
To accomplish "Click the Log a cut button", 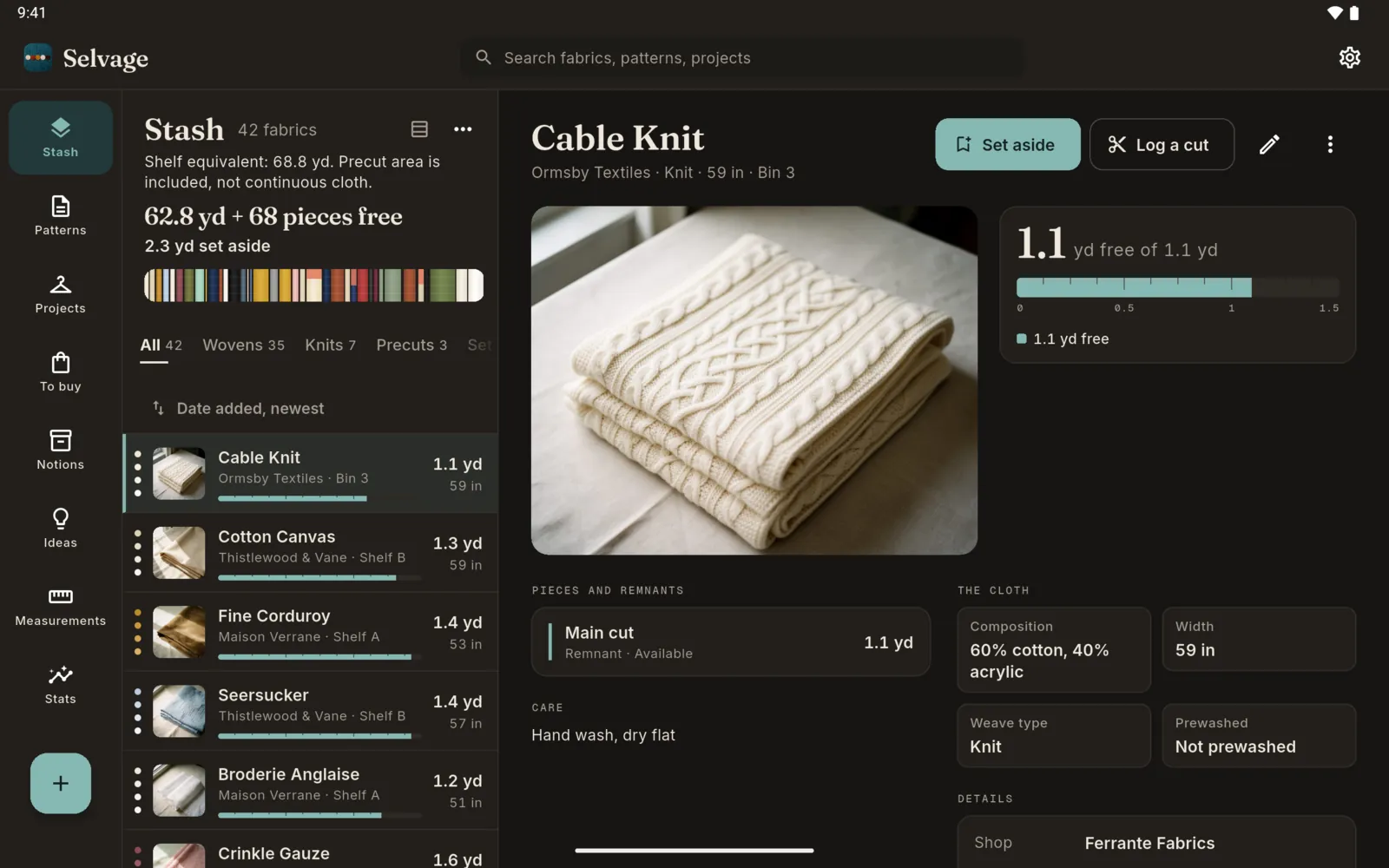I will 1162,144.
